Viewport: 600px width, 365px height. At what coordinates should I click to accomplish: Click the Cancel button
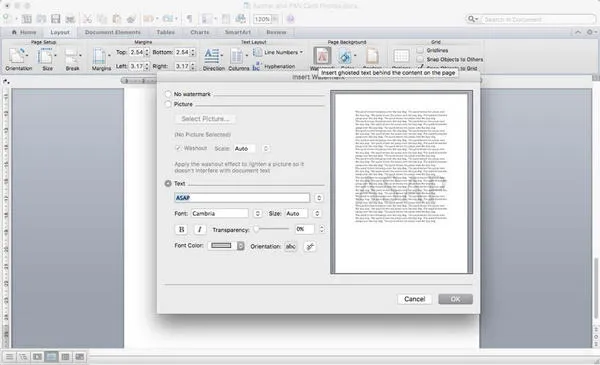tap(414, 299)
